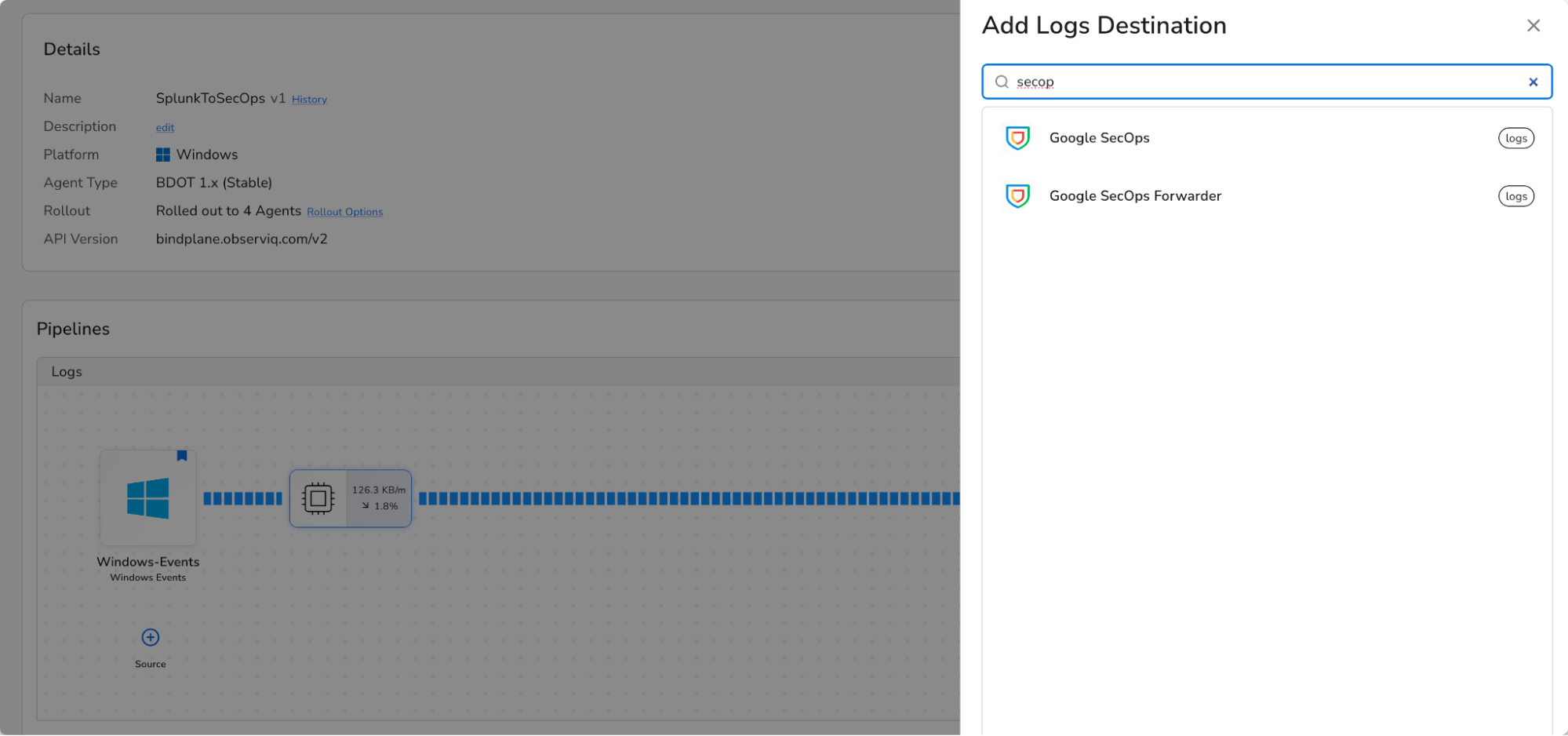
Task: Open the processor node on the Logs pipeline
Action: pyautogui.click(x=320, y=498)
